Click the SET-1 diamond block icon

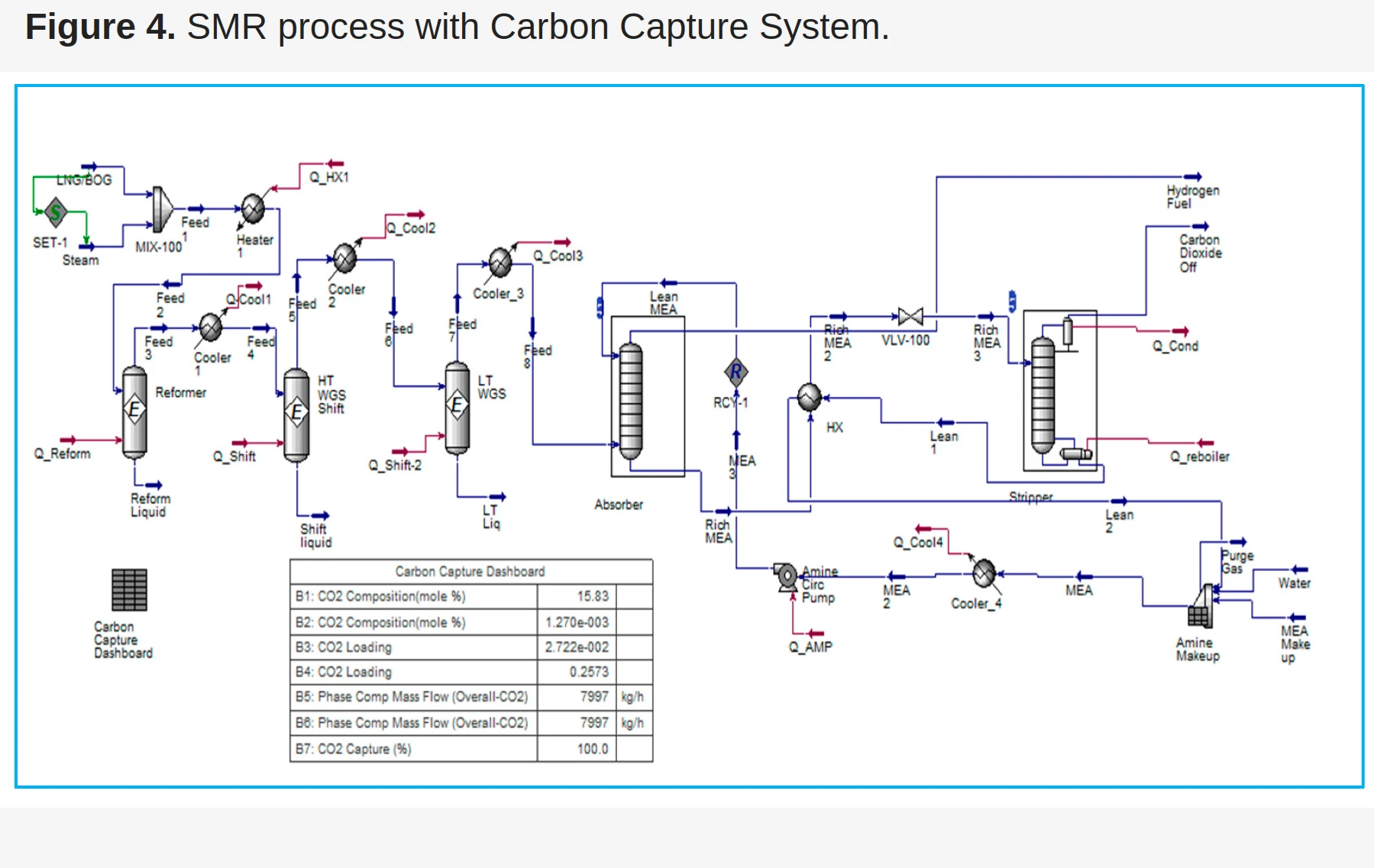(56, 212)
